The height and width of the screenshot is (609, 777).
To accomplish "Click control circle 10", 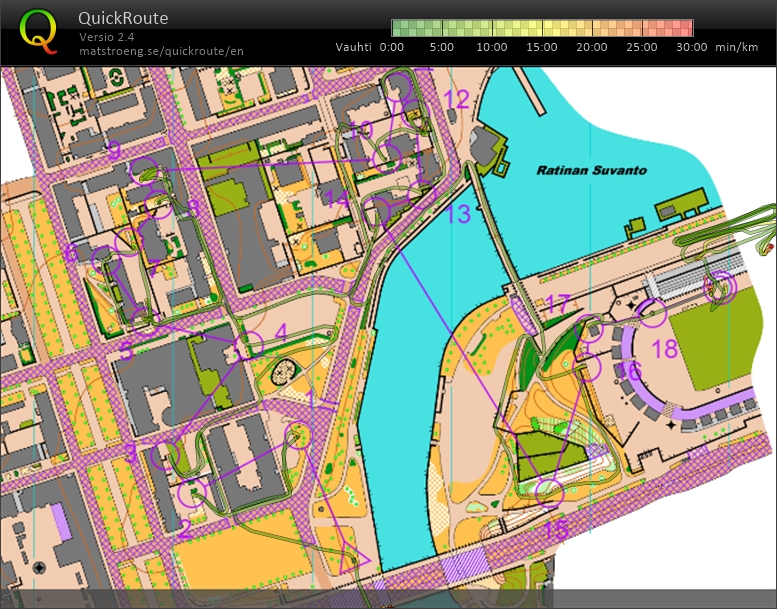I will [388, 157].
